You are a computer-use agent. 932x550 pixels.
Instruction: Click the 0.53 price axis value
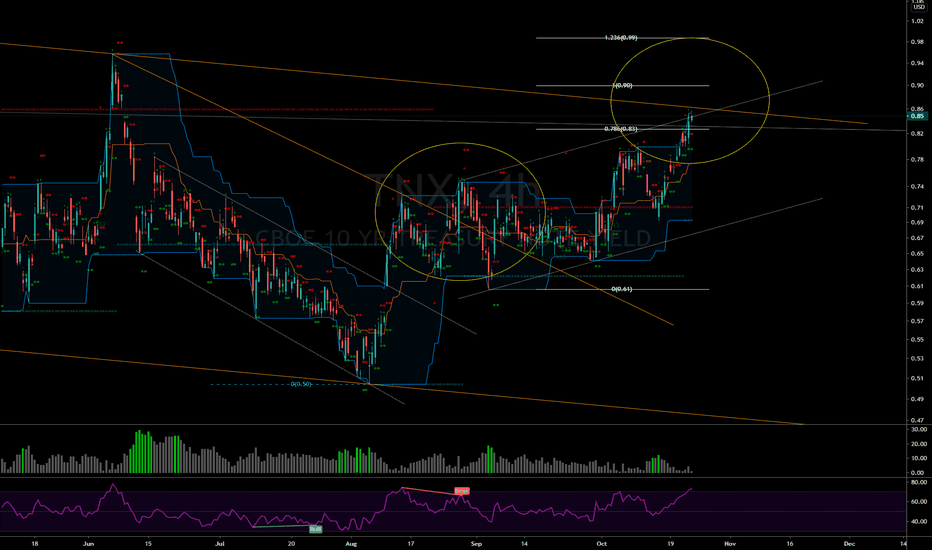point(917,359)
